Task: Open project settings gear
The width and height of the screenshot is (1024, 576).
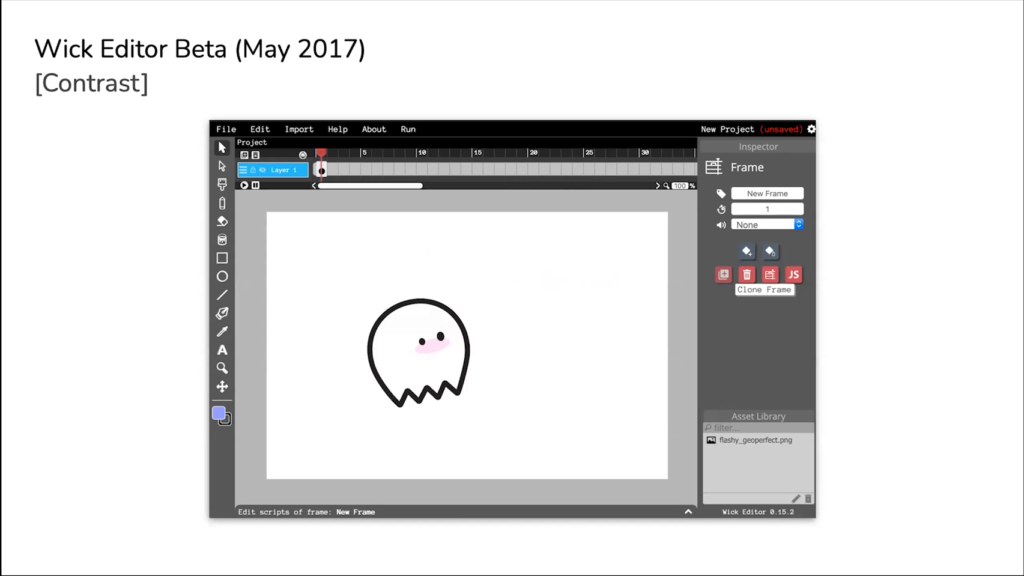Action: click(811, 129)
